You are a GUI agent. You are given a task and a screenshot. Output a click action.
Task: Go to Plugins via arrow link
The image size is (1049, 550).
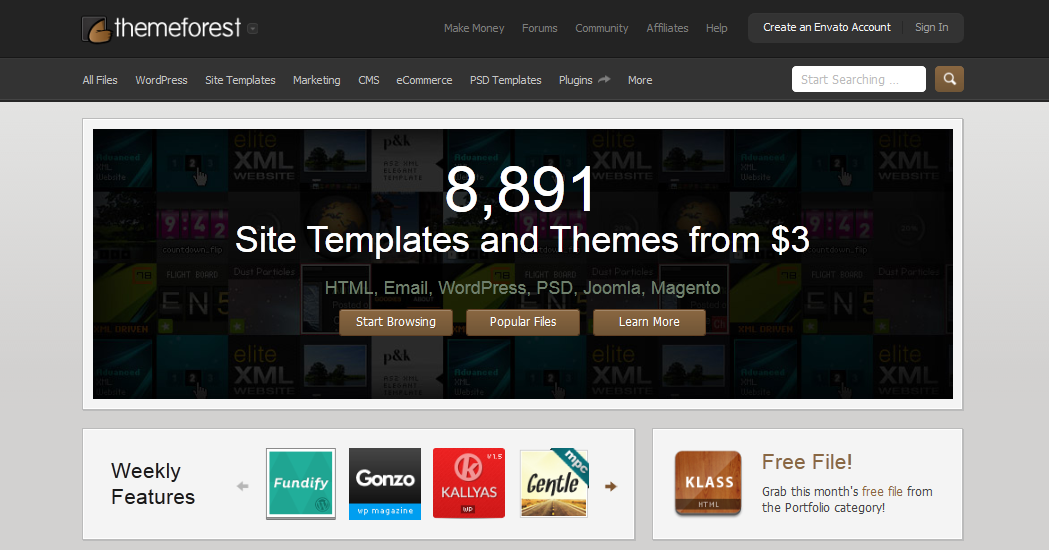(x=584, y=80)
